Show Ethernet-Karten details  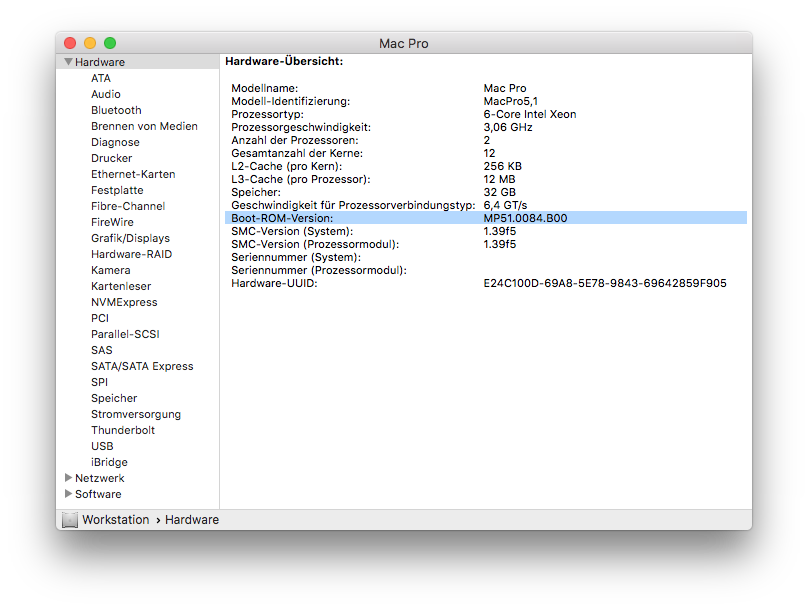point(133,174)
